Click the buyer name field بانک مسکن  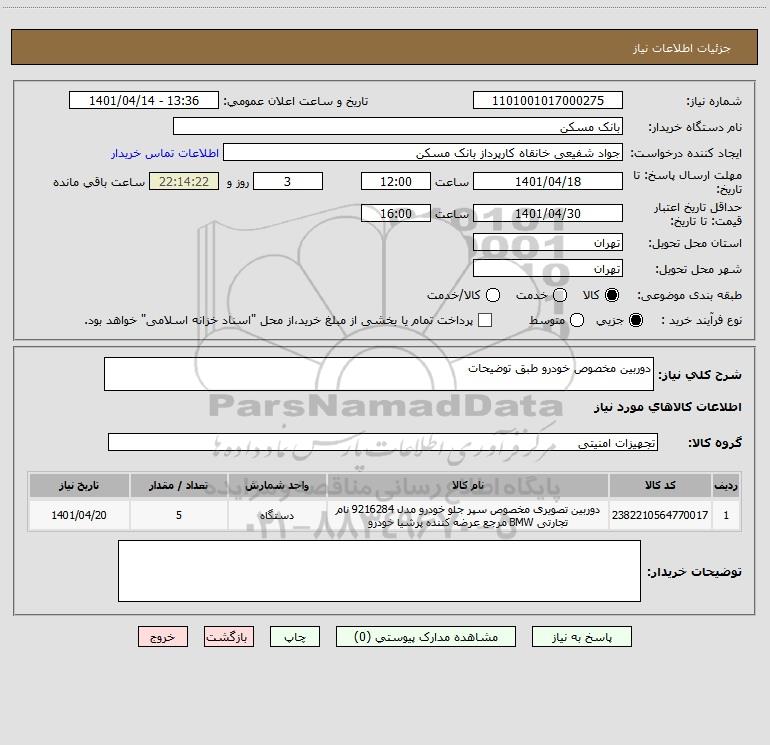point(398,127)
